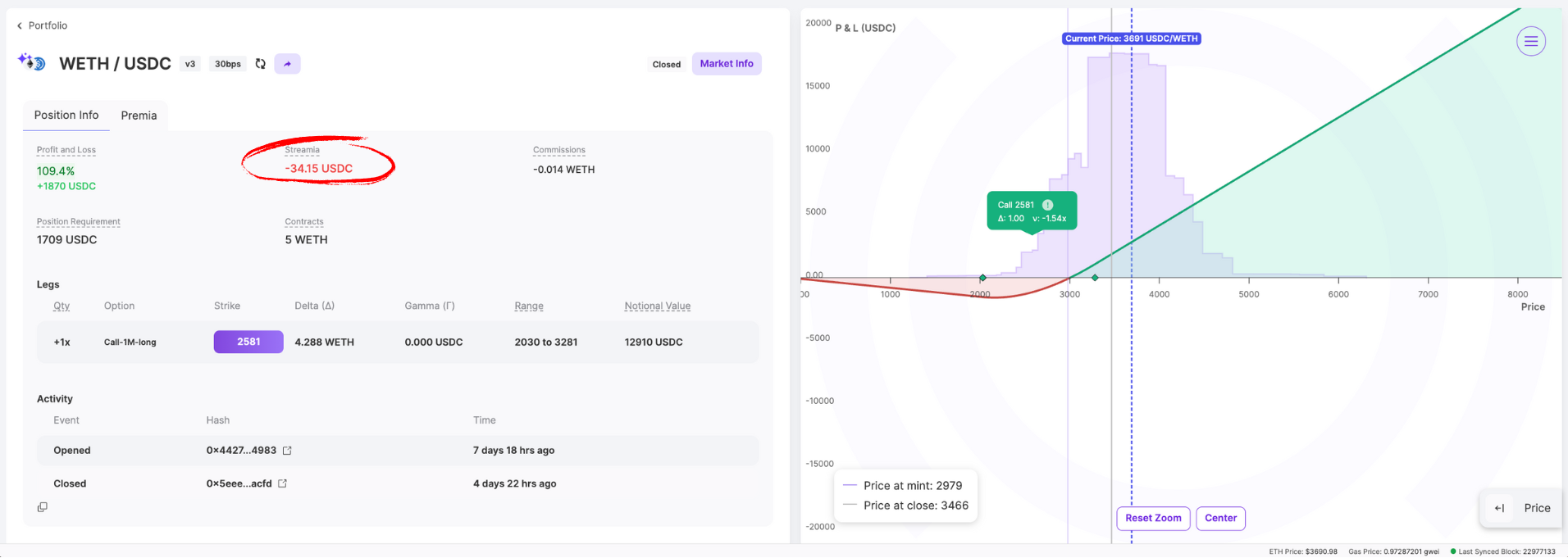Click the 4 days 22 hrs ago timestamp
This screenshot has height=558, width=1568.
[x=514, y=484]
